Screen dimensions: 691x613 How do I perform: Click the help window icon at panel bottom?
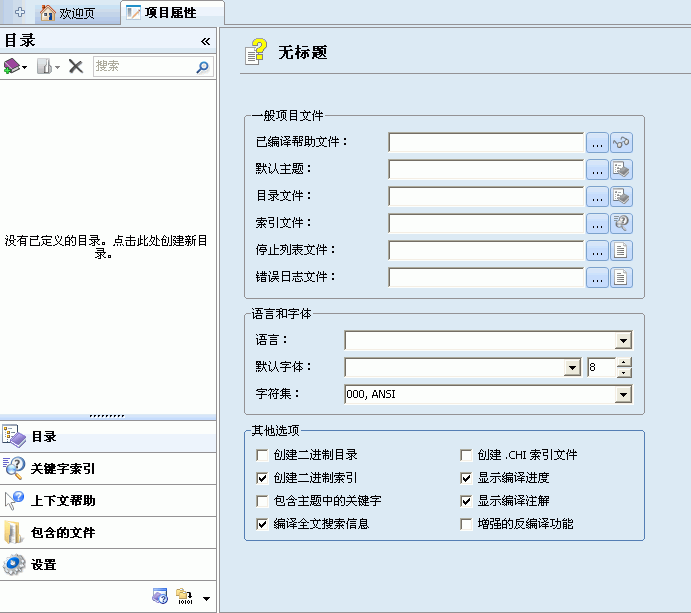(160, 597)
